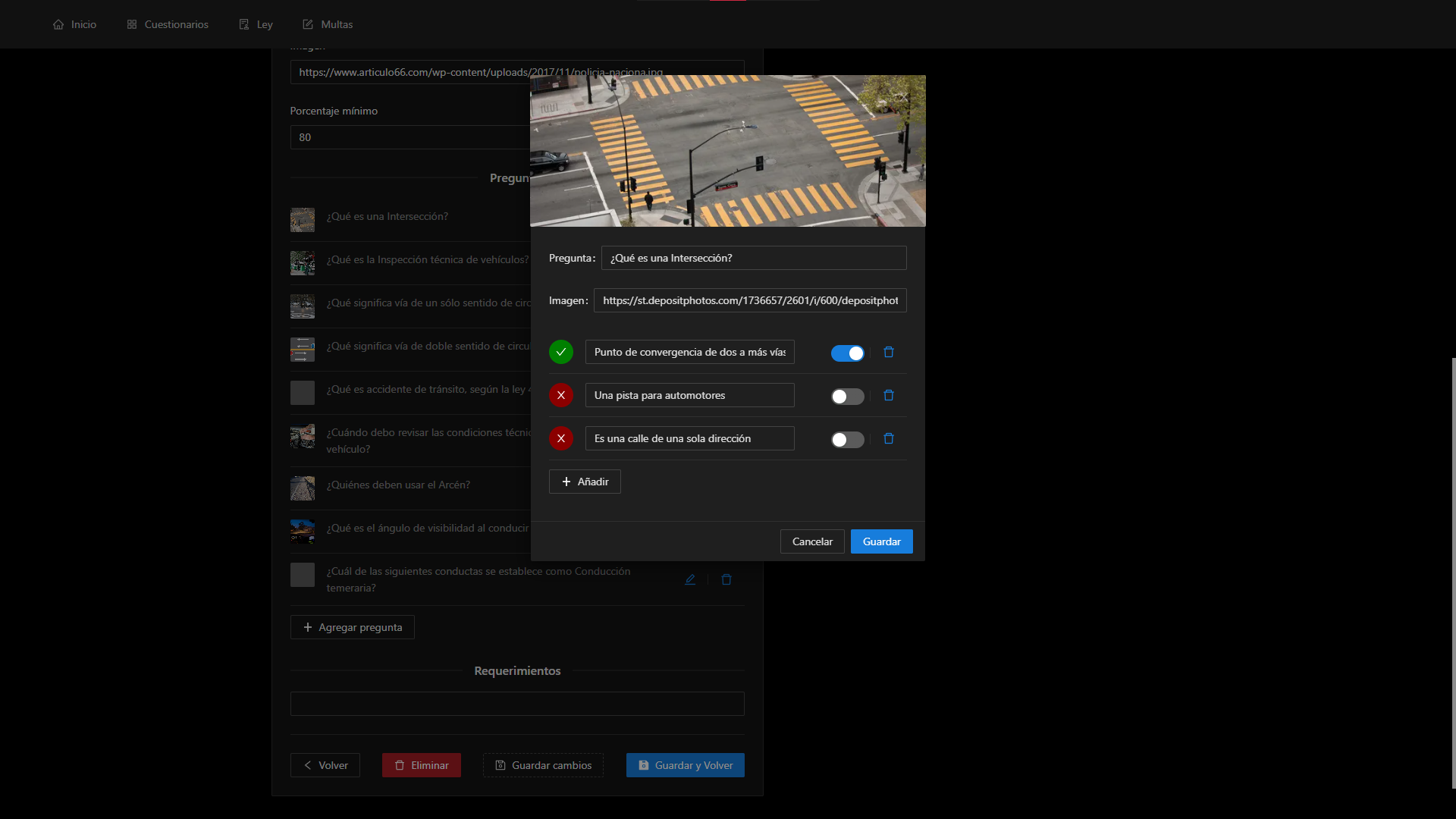1456x819 pixels.
Task: Click Añadir to add an answer
Action: coord(585,482)
